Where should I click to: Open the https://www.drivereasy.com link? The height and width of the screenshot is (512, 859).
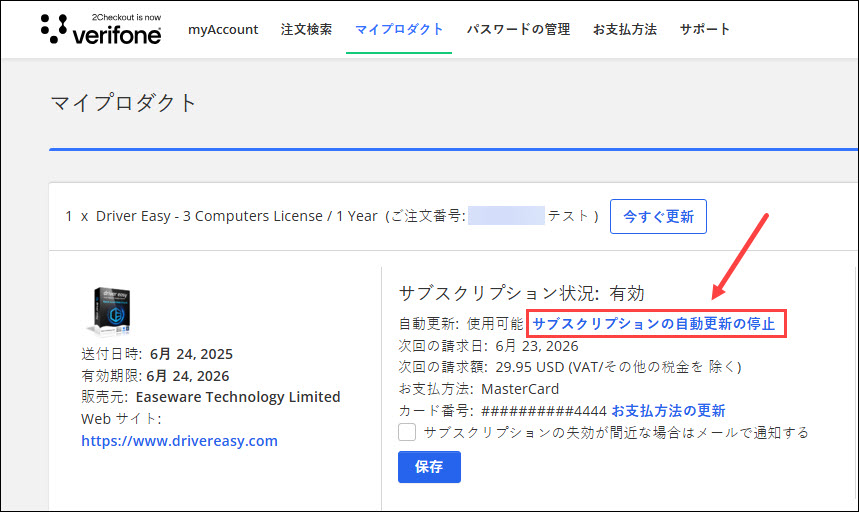tap(179, 441)
